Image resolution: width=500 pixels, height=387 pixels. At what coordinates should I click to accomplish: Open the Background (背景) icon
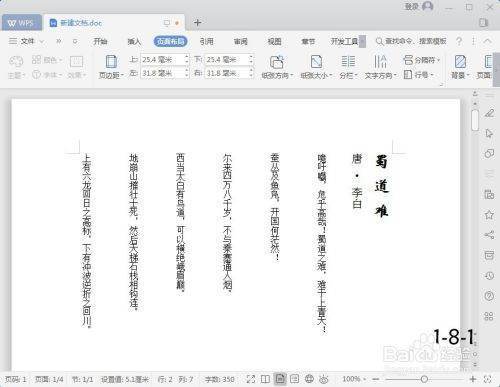(x=460, y=62)
